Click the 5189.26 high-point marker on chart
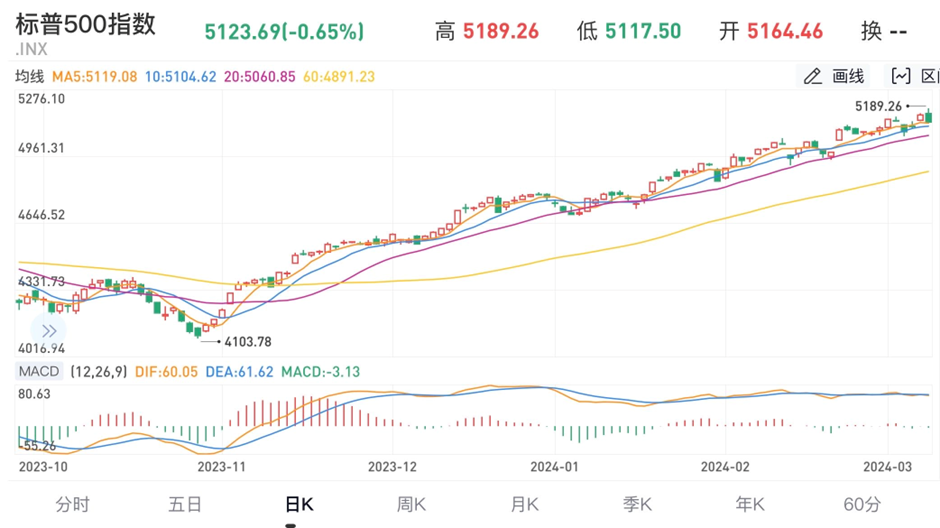The width and height of the screenshot is (940, 528). coord(878,106)
